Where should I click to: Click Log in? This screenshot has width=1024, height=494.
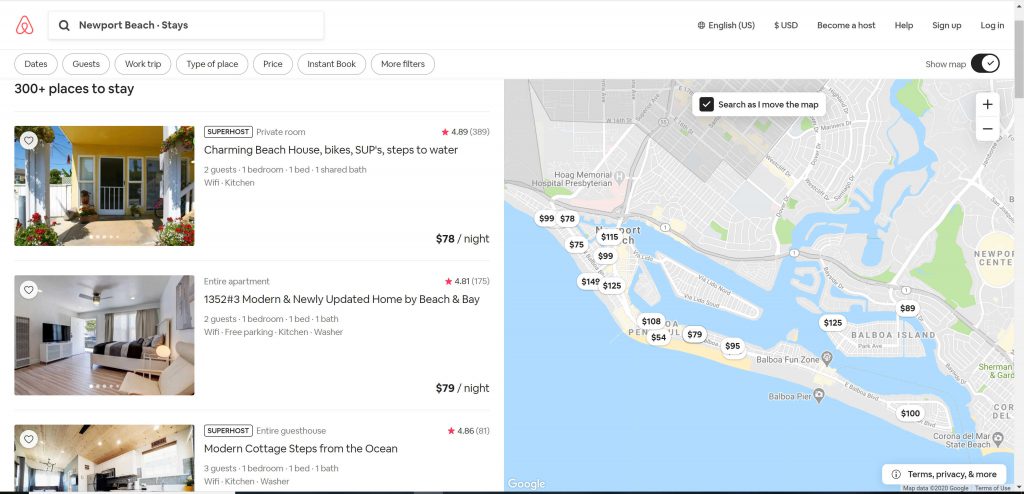(992, 25)
